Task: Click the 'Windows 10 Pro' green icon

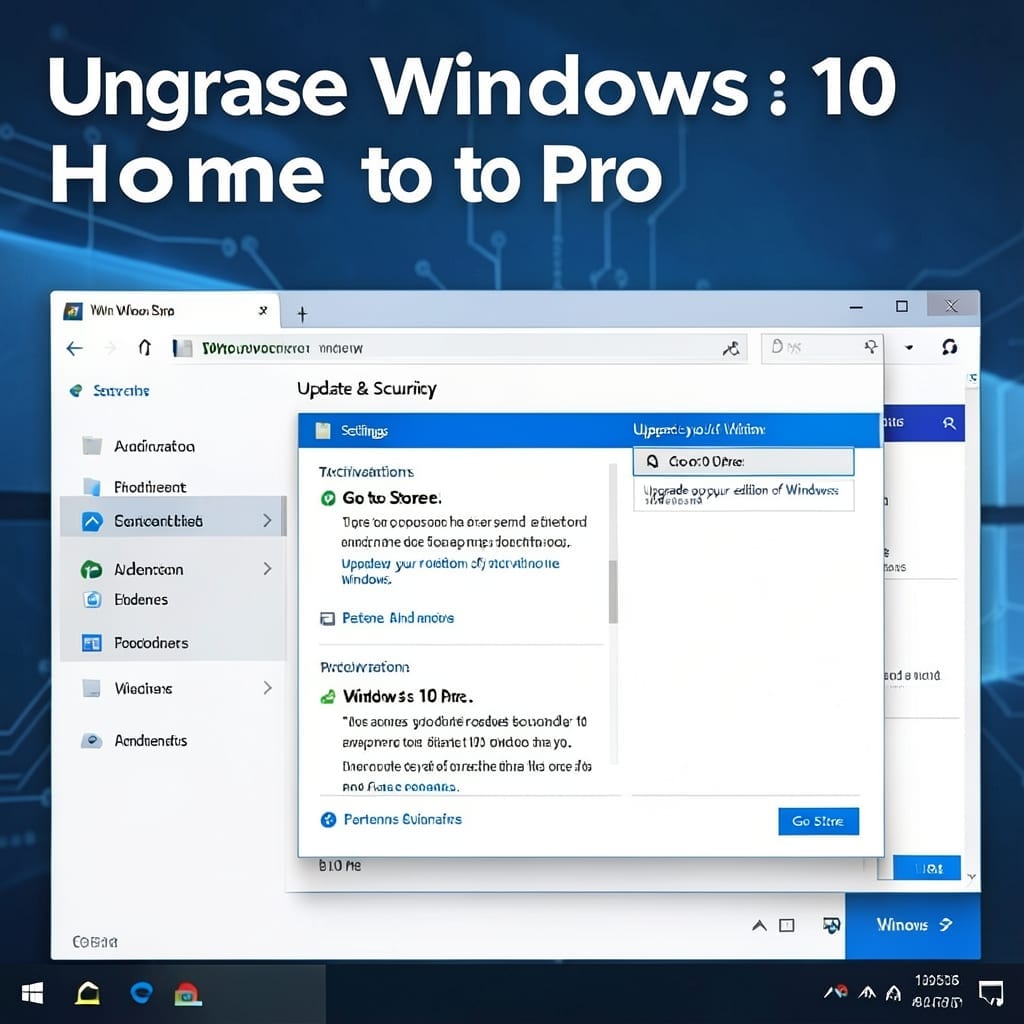Action: click(328, 697)
